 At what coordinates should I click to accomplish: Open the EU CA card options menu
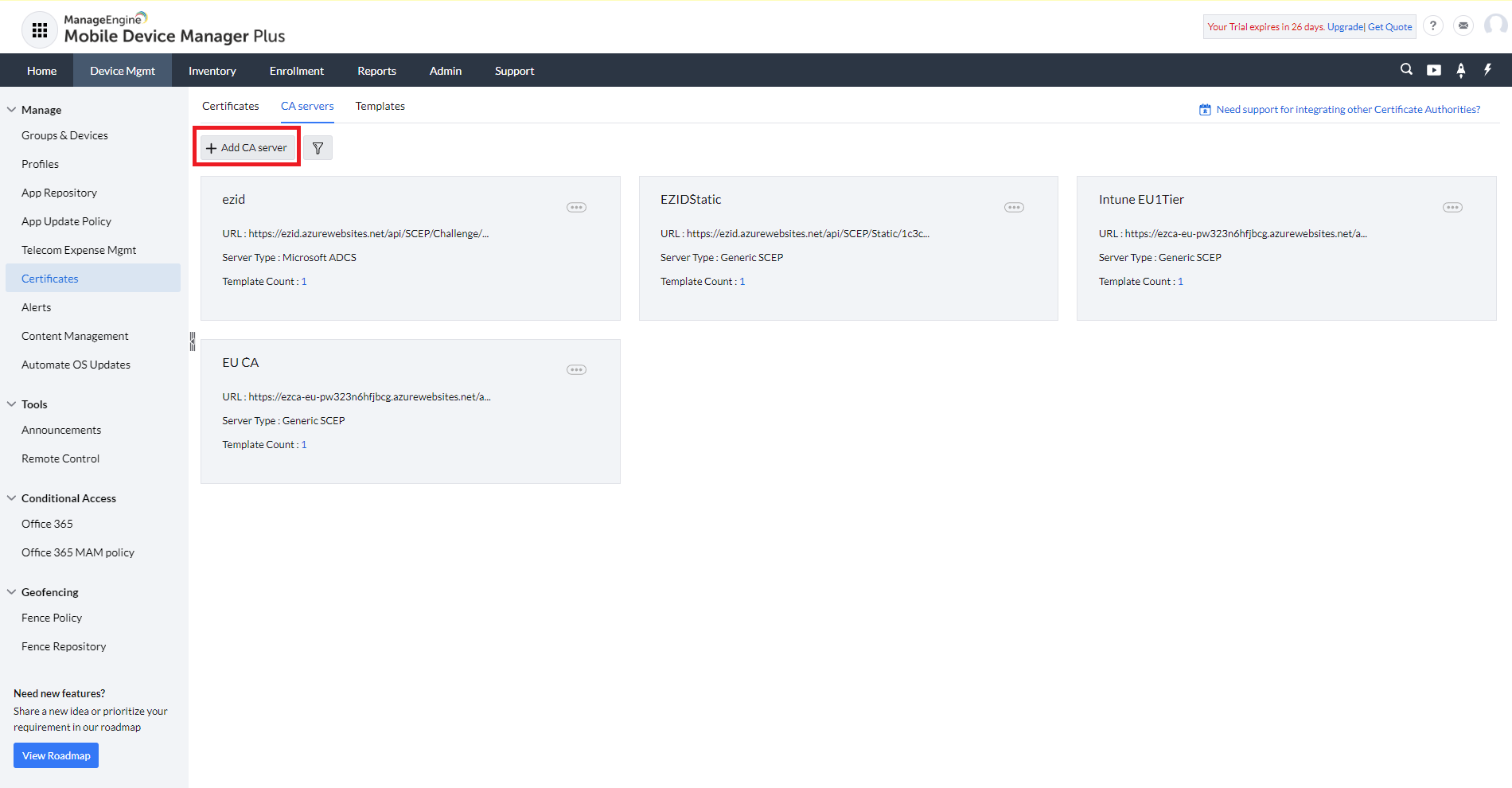(x=576, y=370)
